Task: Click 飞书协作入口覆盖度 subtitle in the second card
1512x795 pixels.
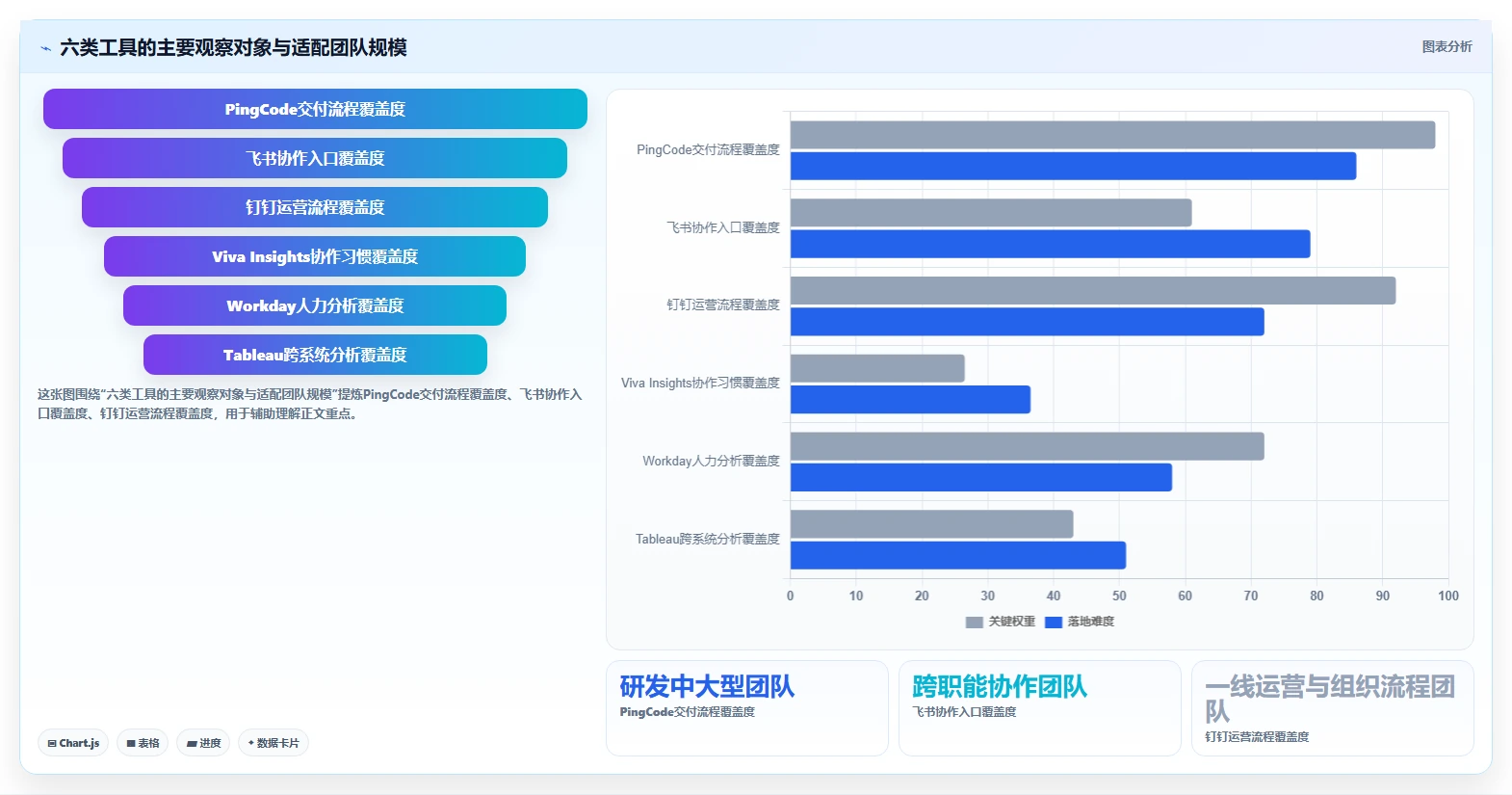Action: (964, 712)
